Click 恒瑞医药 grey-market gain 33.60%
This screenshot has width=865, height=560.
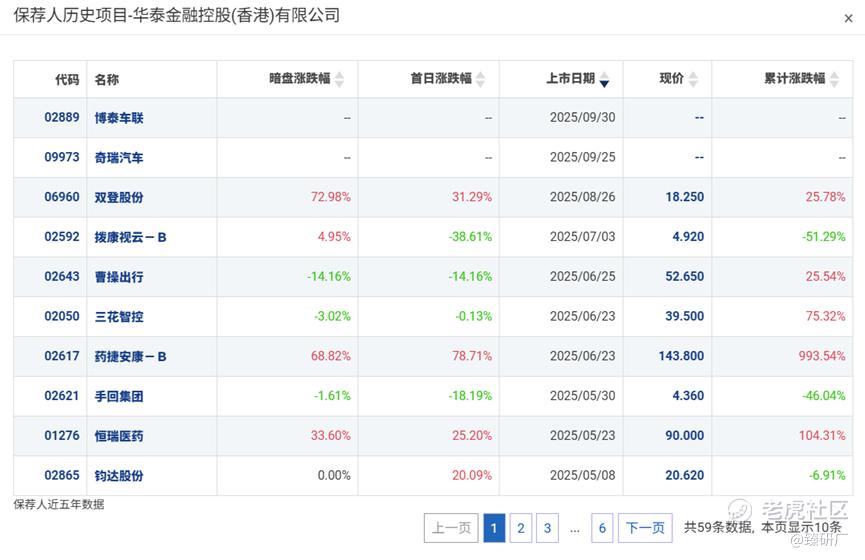(330, 435)
